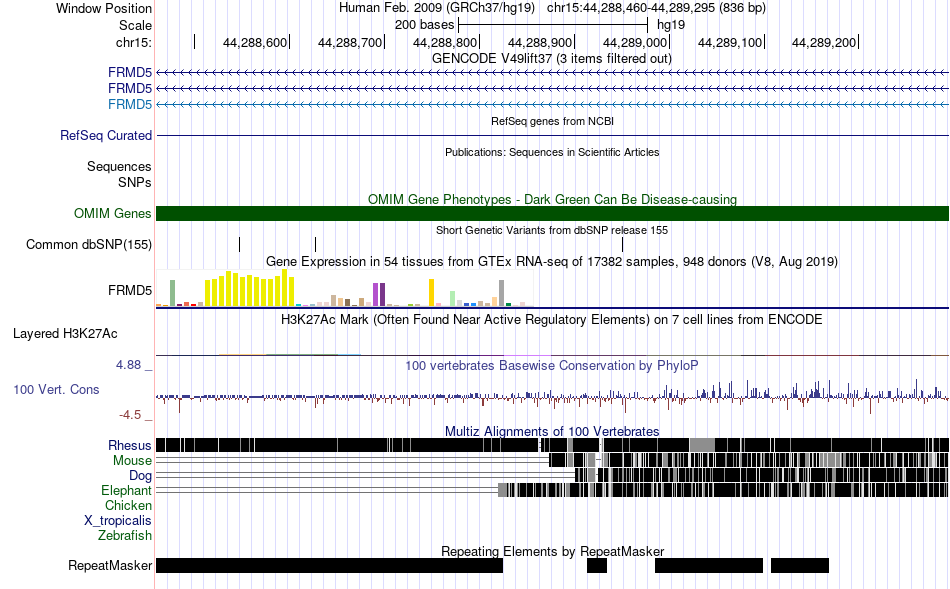Click the dark green OMIM Genes bar
Image resolution: width=950 pixels, height=589 pixels.
click(553, 213)
